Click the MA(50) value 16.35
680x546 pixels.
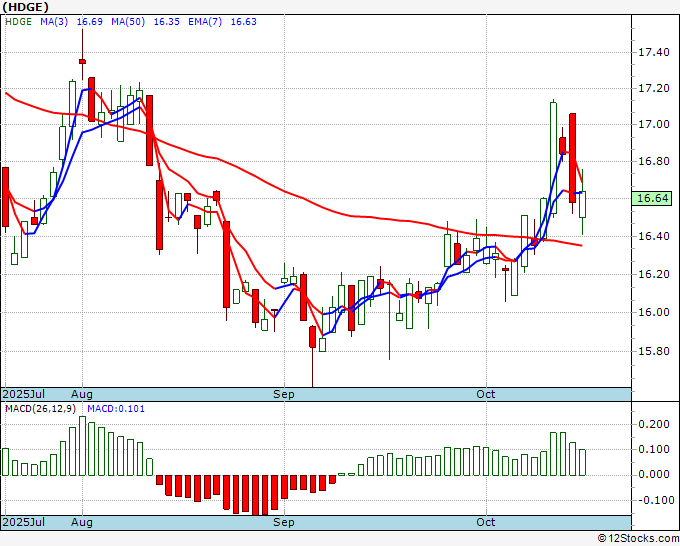[167, 22]
